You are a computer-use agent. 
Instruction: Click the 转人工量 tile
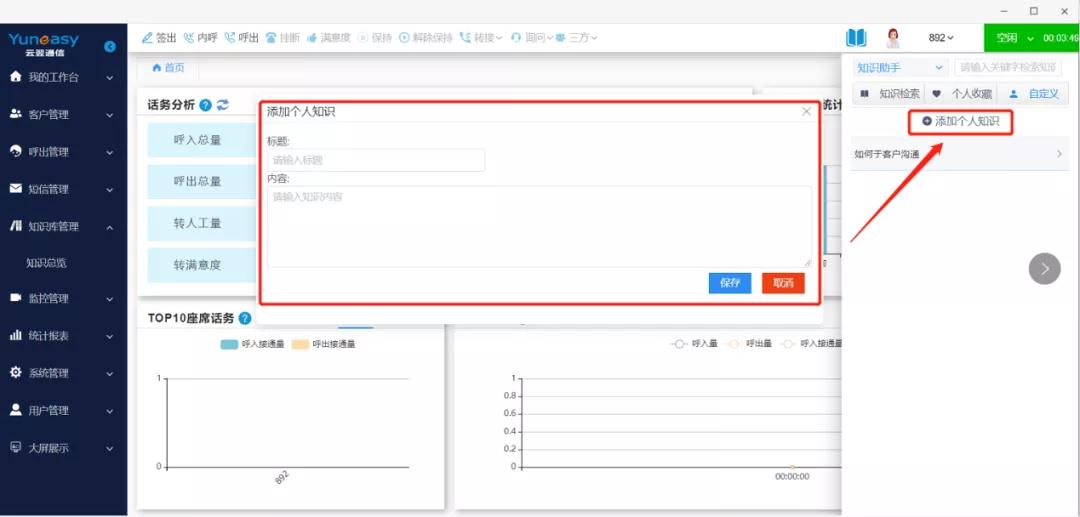point(201,223)
